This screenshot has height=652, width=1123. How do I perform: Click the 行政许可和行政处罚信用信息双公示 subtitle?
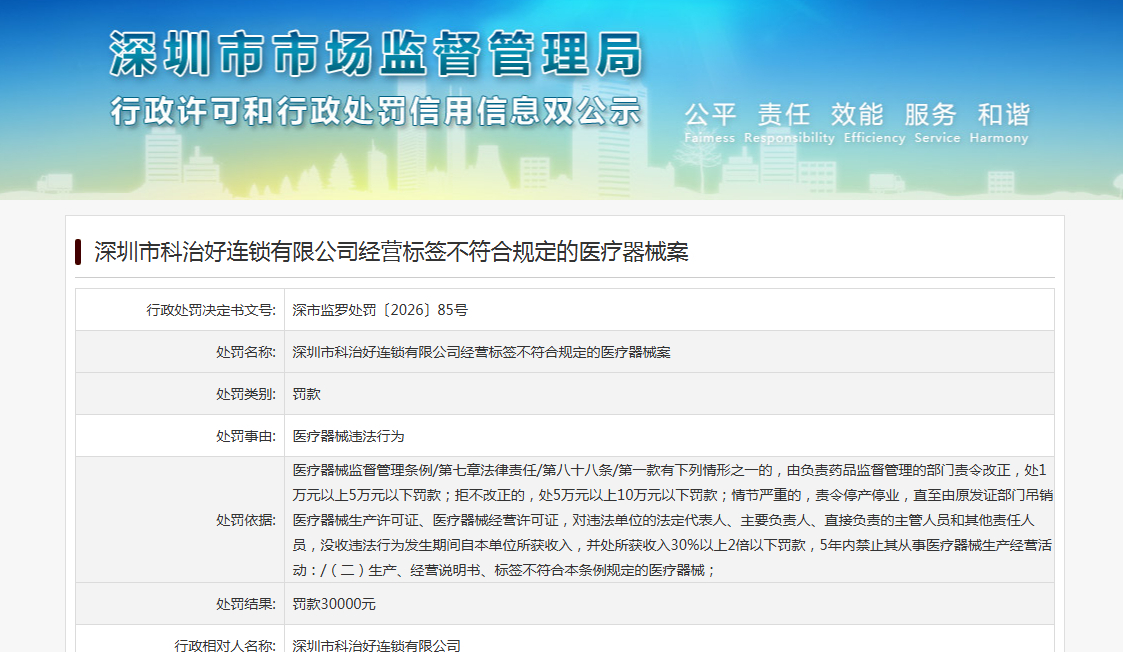[375, 112]
